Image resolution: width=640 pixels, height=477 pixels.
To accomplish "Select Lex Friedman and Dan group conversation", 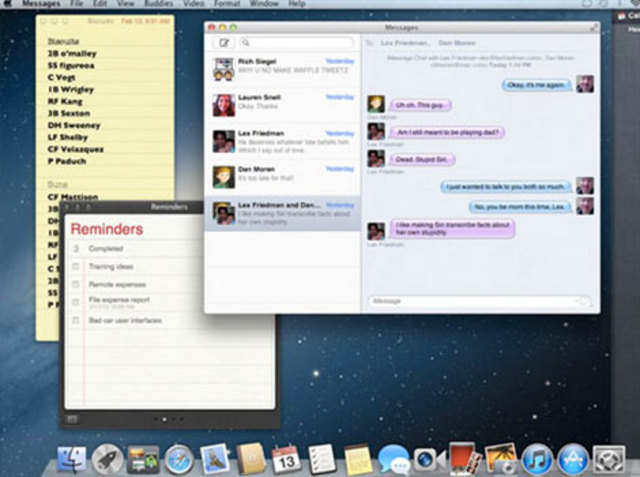I will pos(282,213).
